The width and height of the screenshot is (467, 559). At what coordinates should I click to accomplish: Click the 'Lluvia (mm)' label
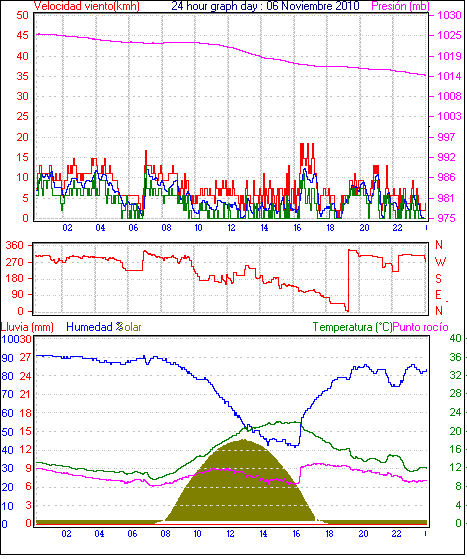pyautogui.click(x=27, y=327)
